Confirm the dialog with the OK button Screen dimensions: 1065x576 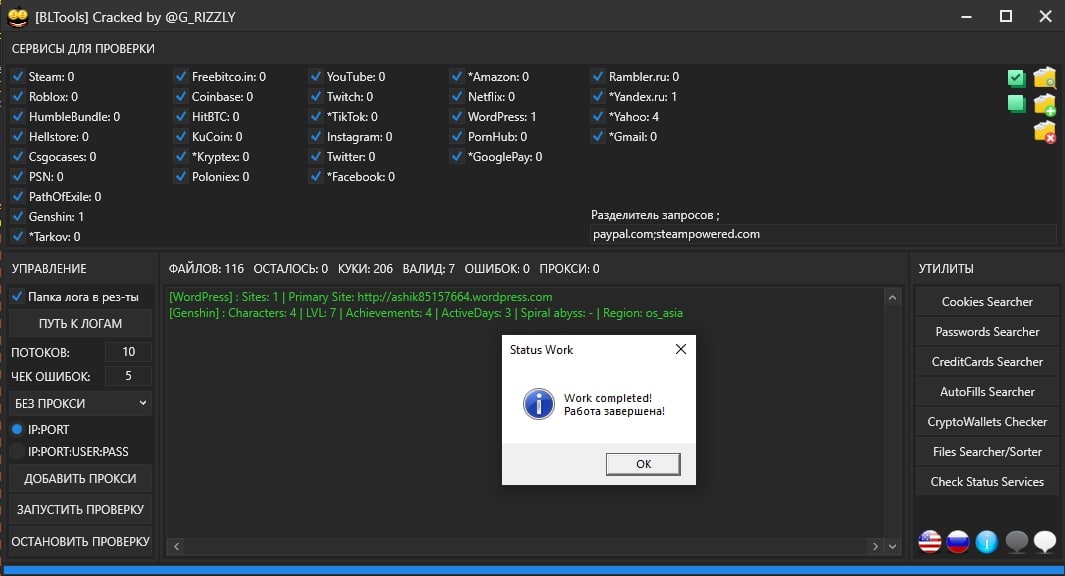[x=643, y=464]
